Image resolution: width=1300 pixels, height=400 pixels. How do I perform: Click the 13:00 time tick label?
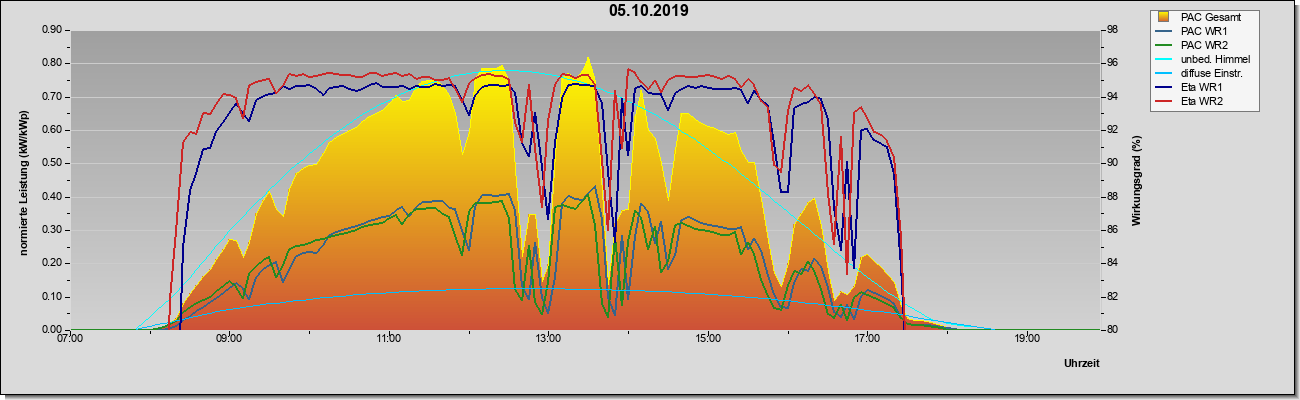pos(548,338)
